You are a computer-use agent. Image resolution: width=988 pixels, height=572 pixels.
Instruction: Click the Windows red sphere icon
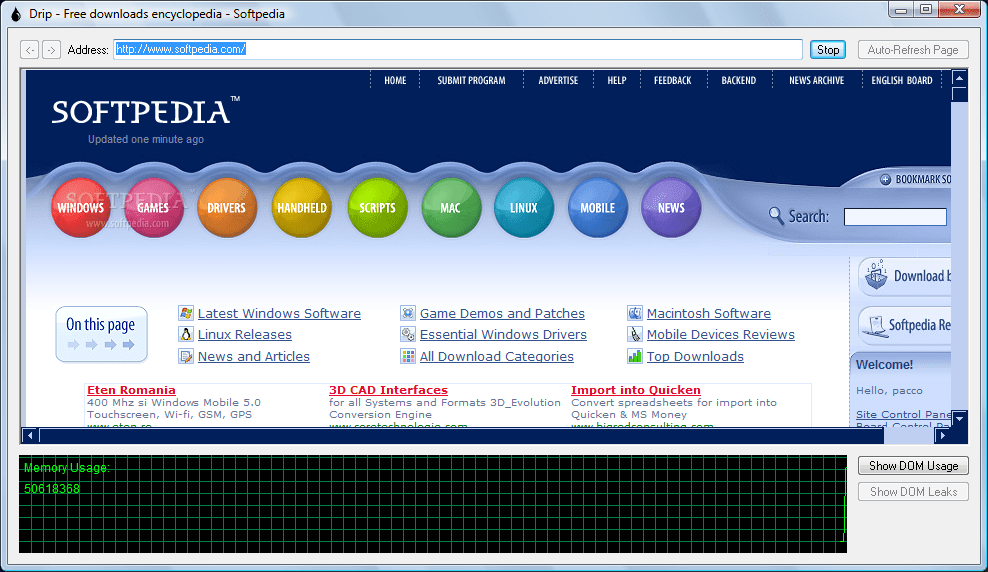point(81,208)
